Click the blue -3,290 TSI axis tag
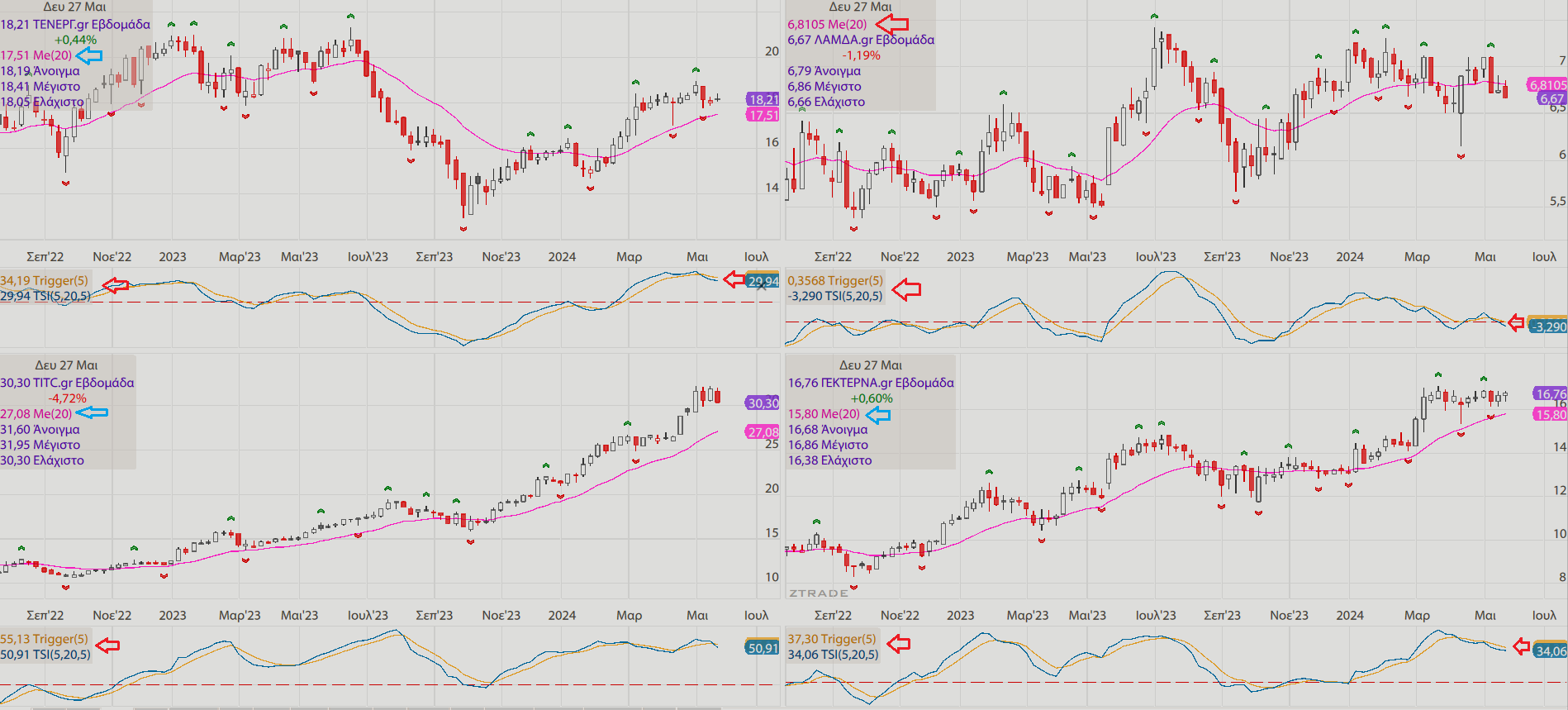The image size is (1568, 710). click(1547, 326)
